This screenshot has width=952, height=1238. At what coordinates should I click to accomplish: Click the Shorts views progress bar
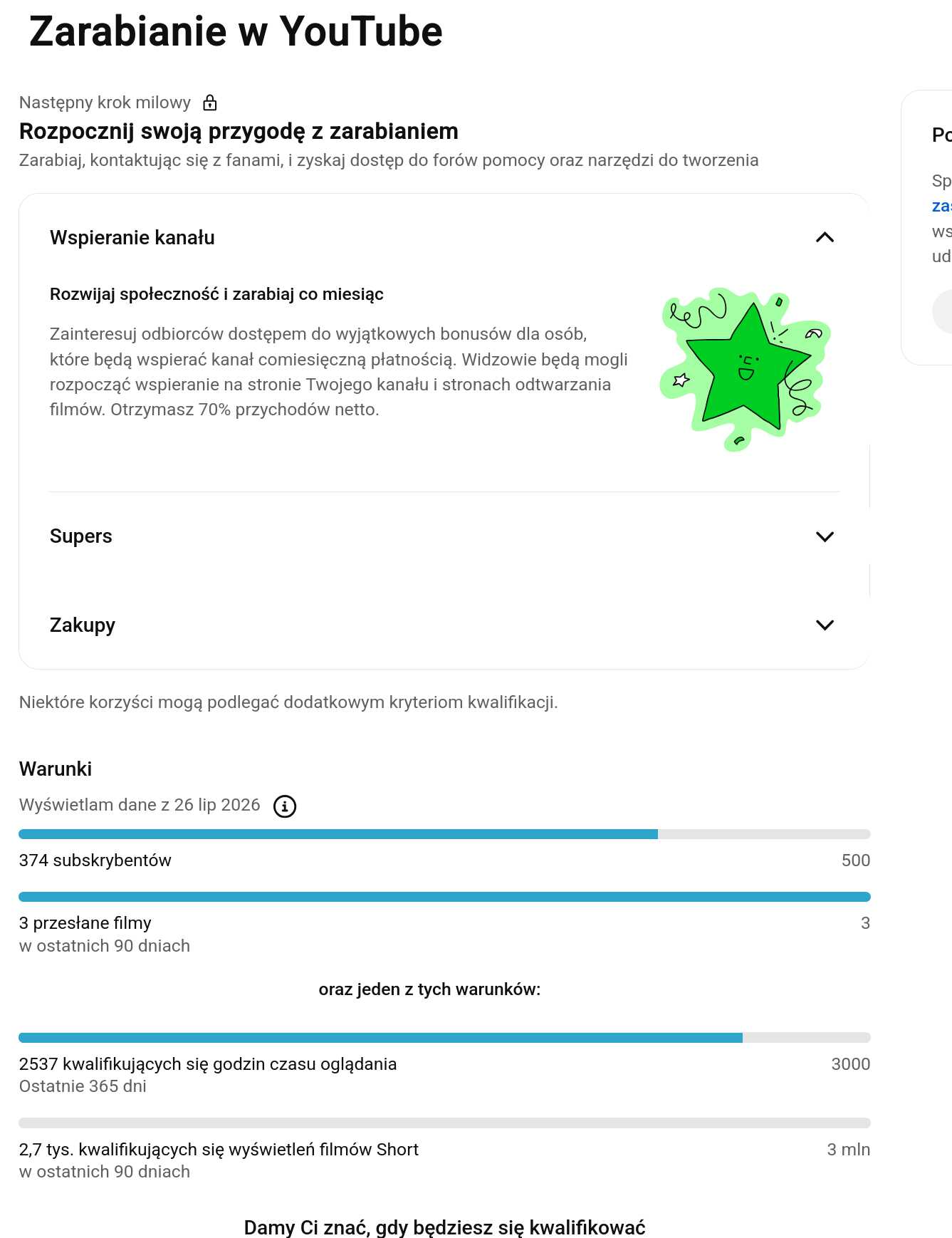pyautogui.click(x=444, y=1123)
